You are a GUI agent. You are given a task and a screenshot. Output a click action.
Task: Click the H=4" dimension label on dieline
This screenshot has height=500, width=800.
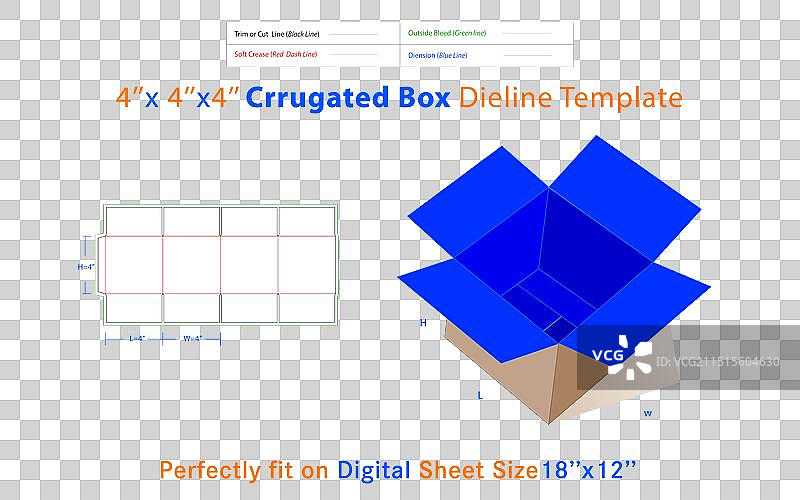coord(86,266)
